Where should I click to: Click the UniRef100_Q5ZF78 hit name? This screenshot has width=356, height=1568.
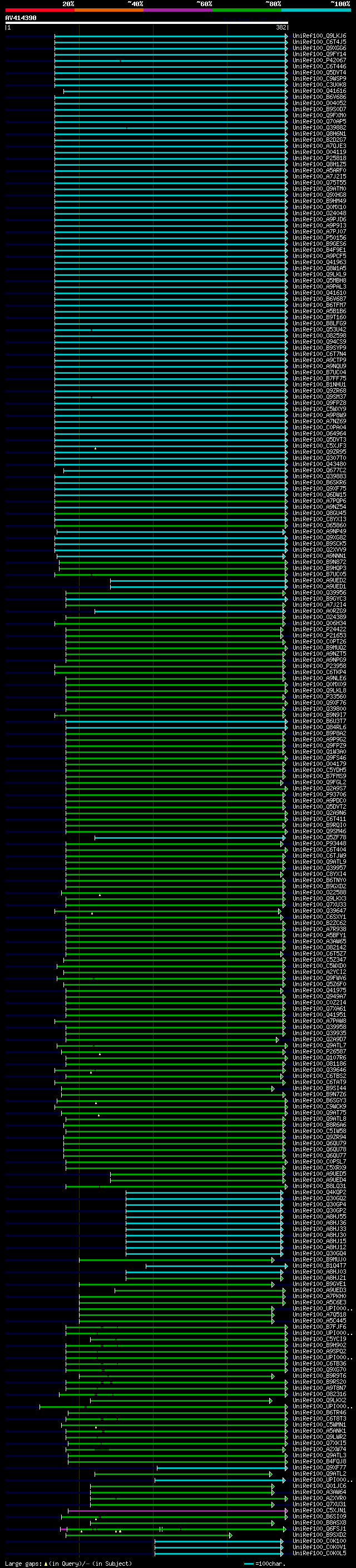[319, 838]
